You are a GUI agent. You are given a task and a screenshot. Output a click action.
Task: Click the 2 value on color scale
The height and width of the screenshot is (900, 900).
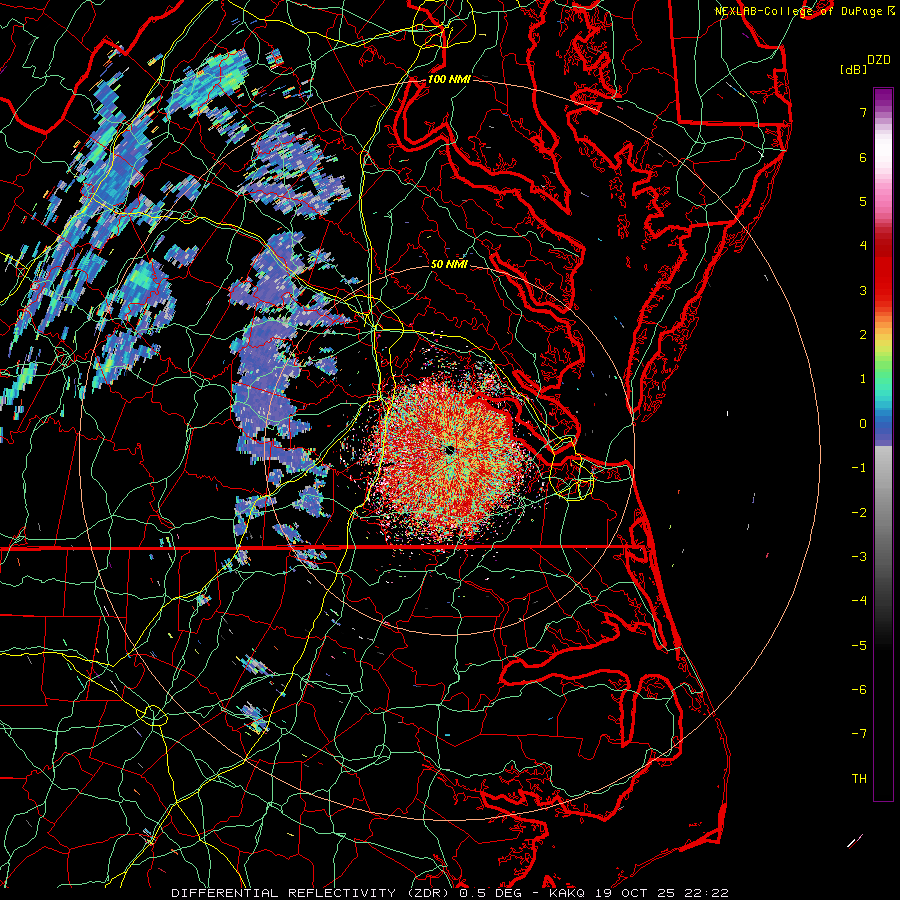(x=863, y=335)
